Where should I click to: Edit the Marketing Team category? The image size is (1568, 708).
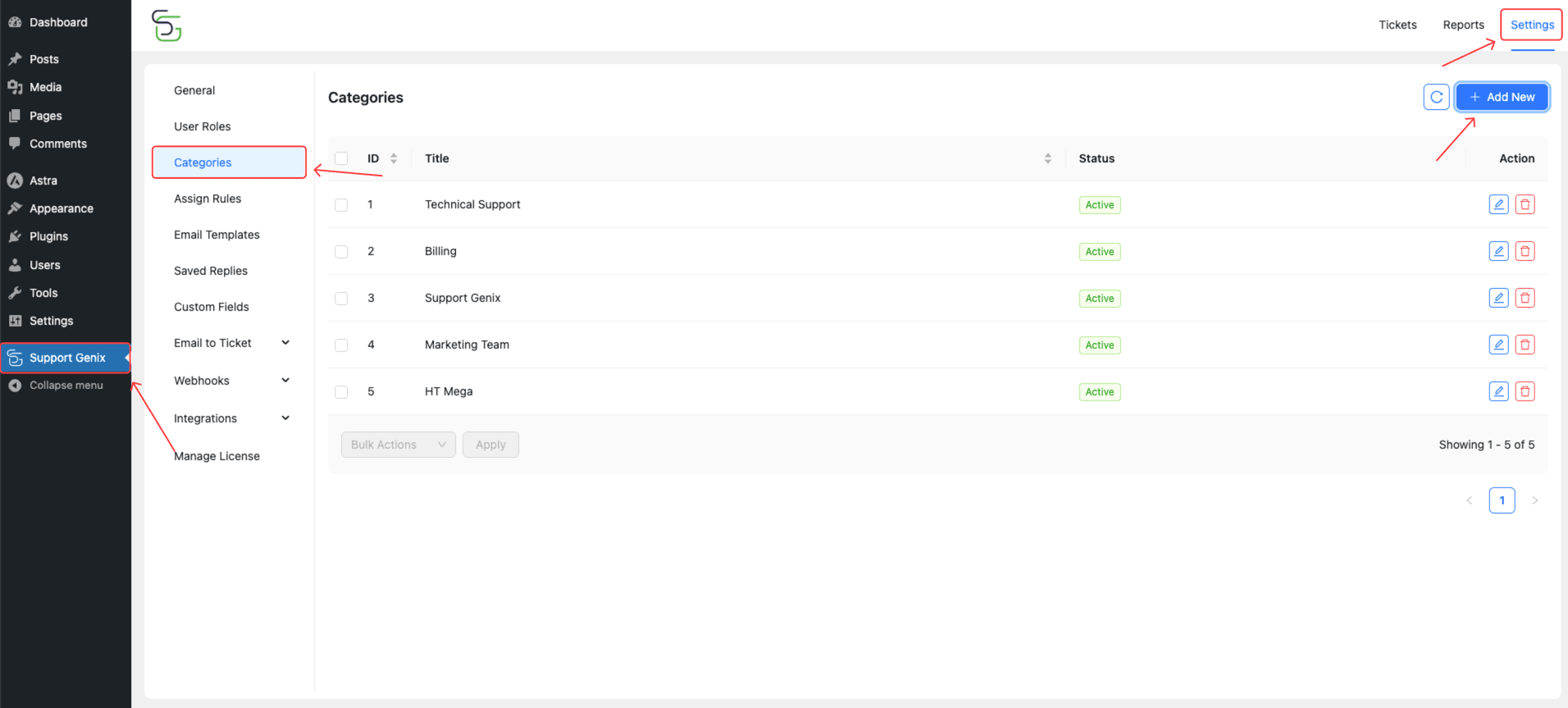[x=1498, y=345]
